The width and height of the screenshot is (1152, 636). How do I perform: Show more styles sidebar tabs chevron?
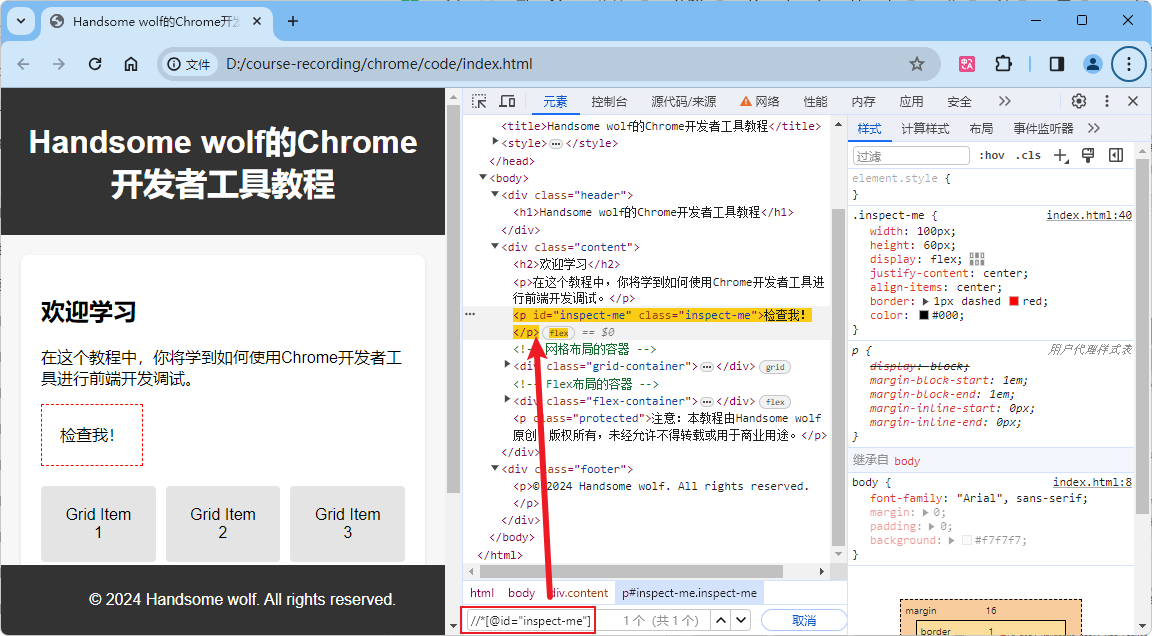pos(1094,129)
